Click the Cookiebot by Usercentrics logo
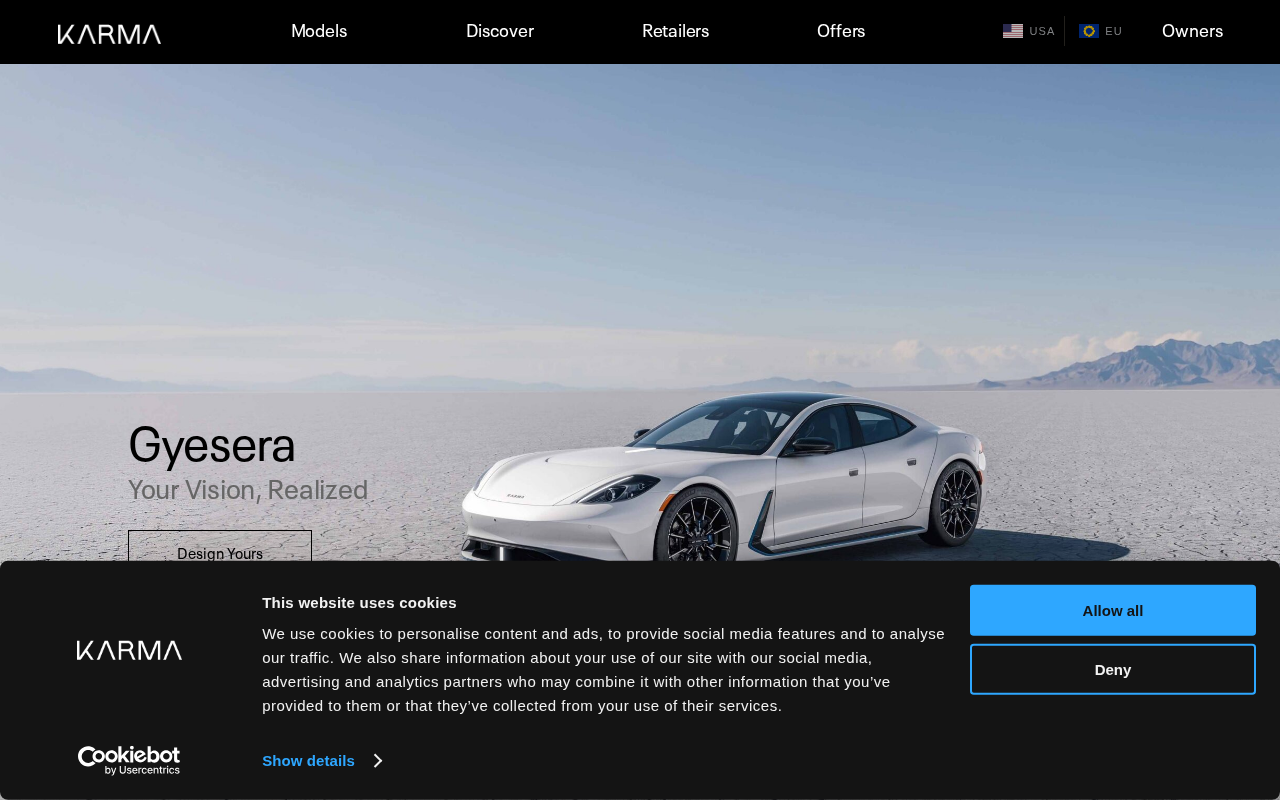The width and height of the screenshot is (1280, 800). pyautogui.click(x=129, y=760)
